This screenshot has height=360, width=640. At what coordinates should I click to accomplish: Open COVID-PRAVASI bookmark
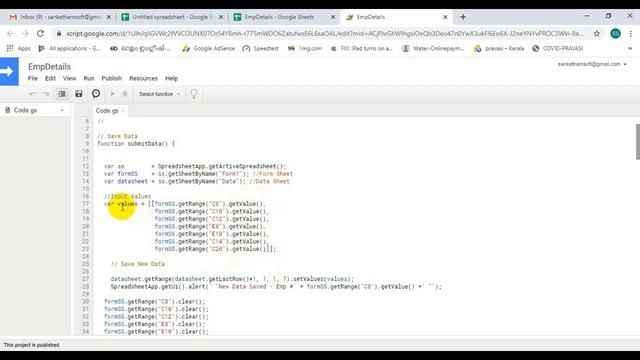click(558, 48)
